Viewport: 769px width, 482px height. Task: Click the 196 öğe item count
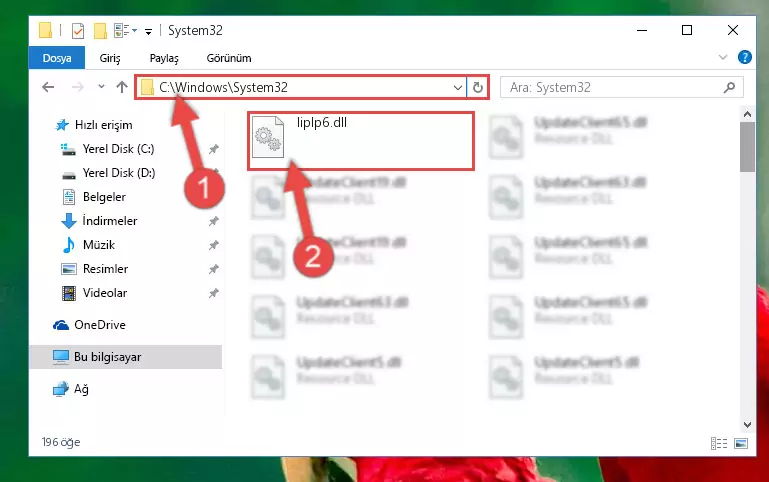click(x=61, y=442)
